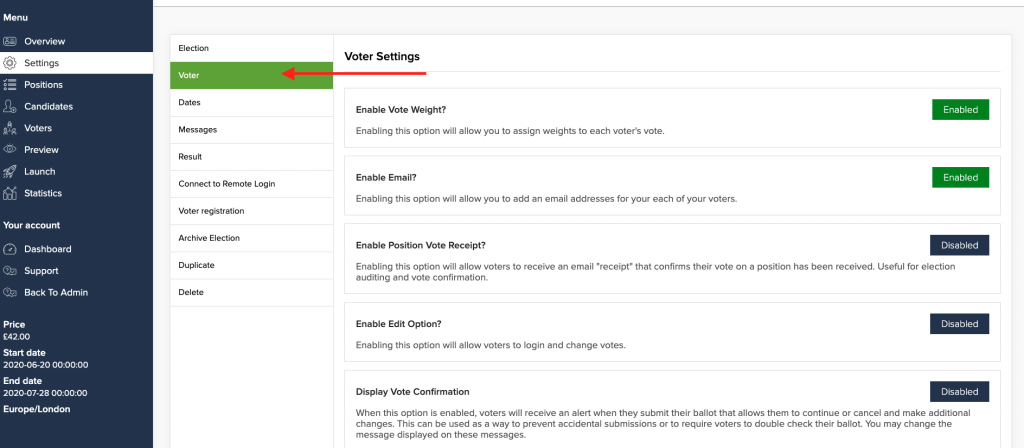Open the Dates settings tab
1024x448 pixels.
251,103
